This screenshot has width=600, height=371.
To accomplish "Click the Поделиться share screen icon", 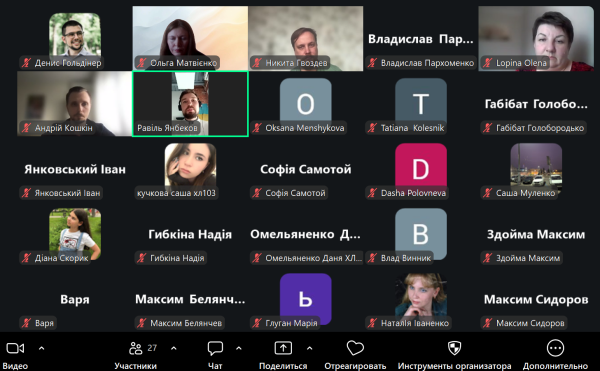I will (283, 348).
